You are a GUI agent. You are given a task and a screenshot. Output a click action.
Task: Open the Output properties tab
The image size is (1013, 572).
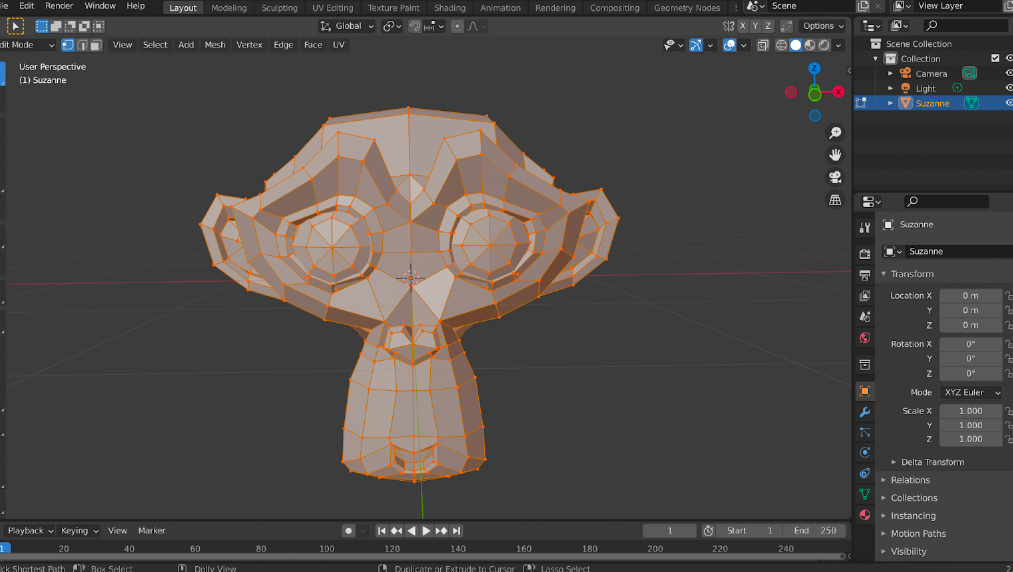(865, 275)
